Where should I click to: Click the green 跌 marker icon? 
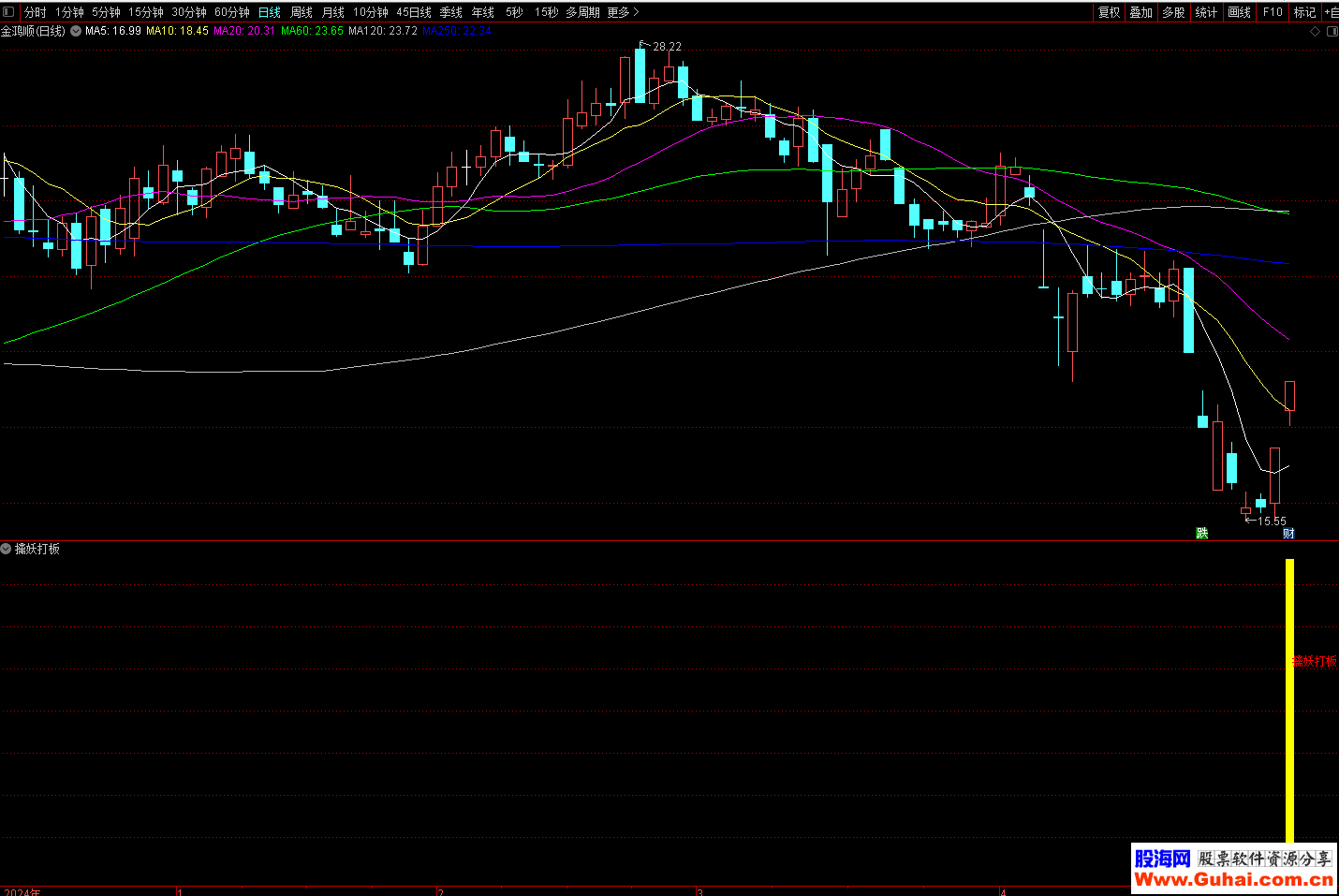point(1202,533)
